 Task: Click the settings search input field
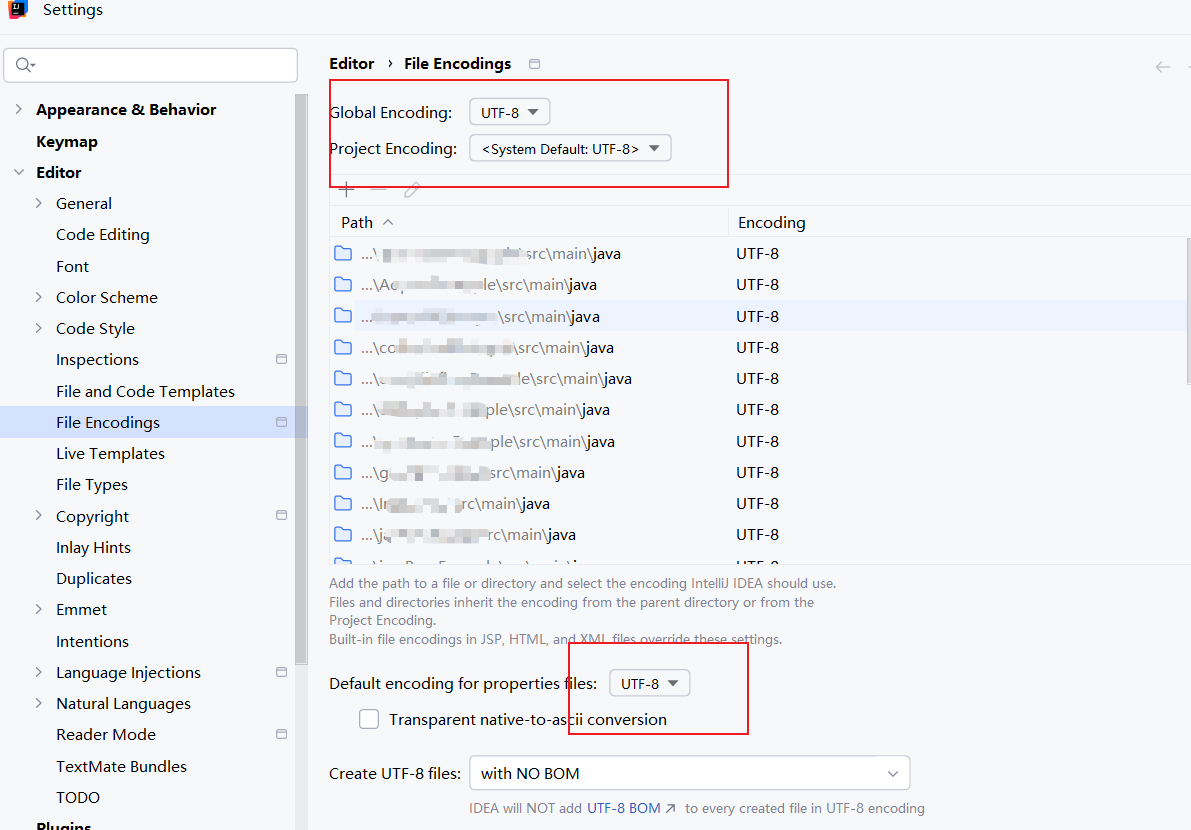point(160,65)
